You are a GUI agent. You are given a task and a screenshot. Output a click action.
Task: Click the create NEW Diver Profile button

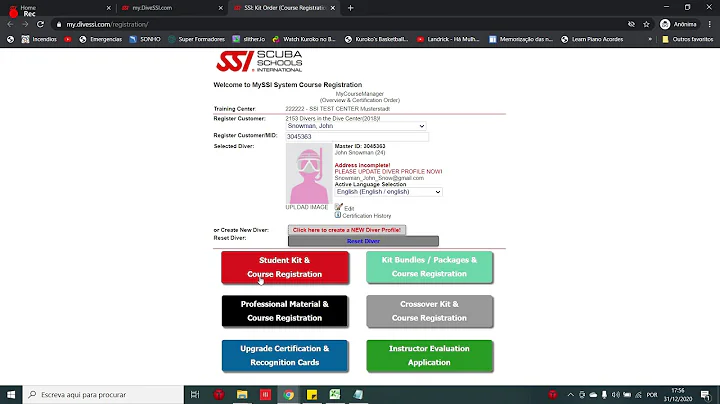point(347,230)
